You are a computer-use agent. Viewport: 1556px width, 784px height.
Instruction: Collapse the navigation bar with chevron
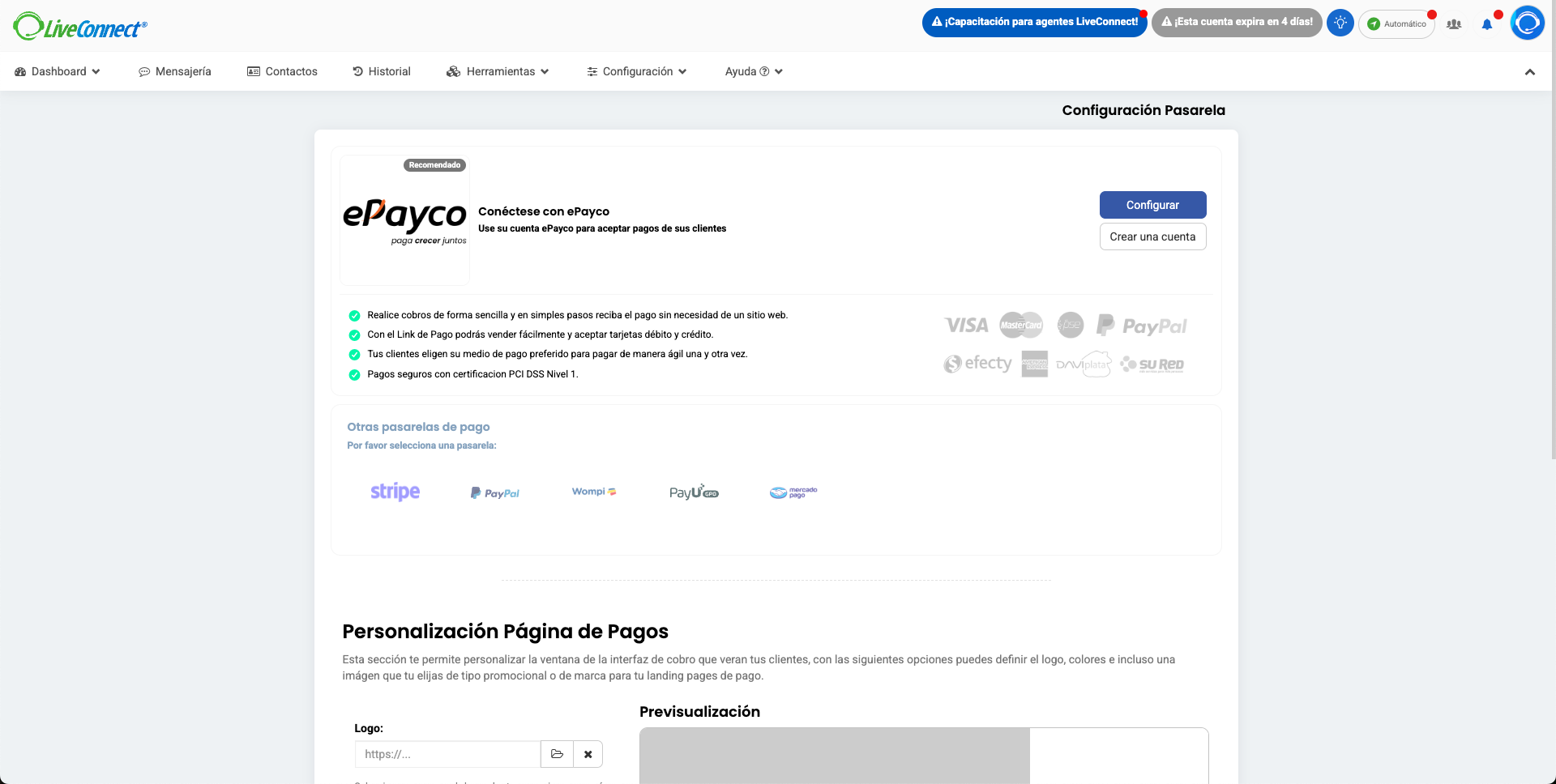(1529, 72)
